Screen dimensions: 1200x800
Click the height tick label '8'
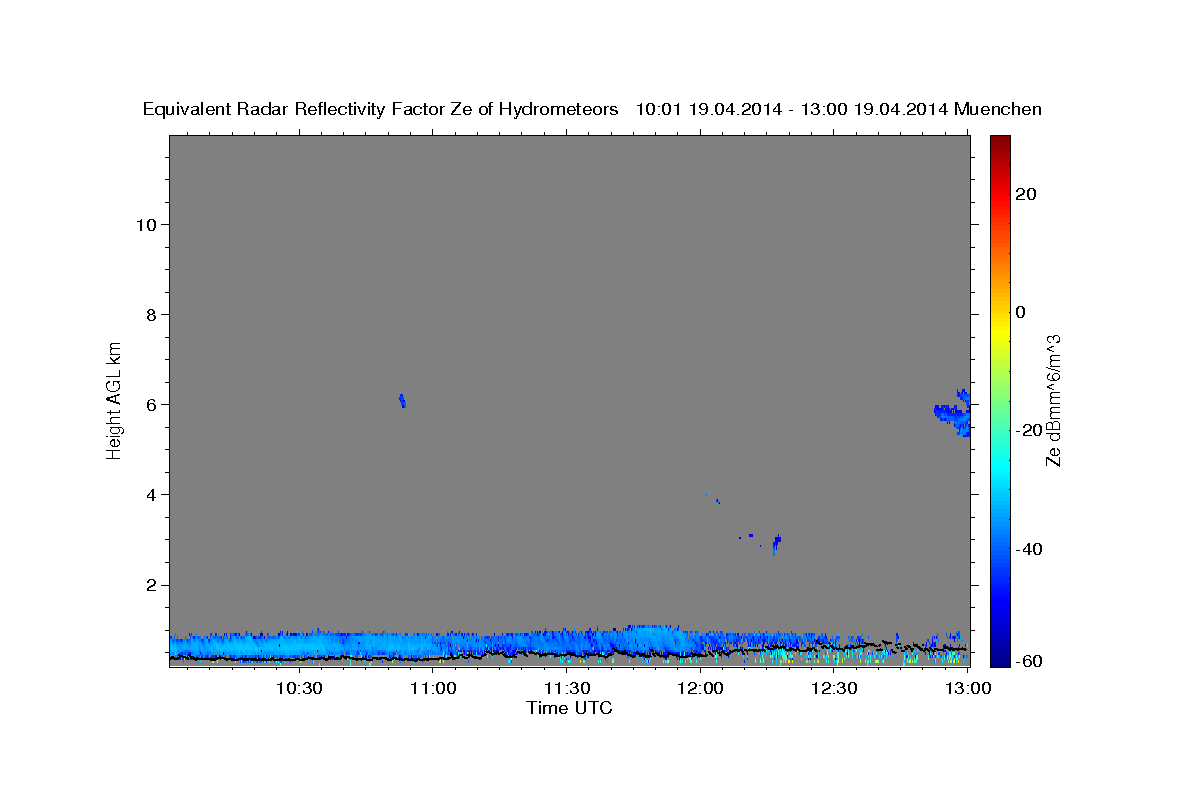coord(151,314)
